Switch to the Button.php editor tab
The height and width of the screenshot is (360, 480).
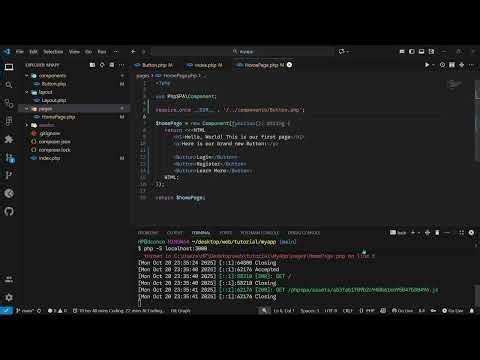tap(154, 65)
